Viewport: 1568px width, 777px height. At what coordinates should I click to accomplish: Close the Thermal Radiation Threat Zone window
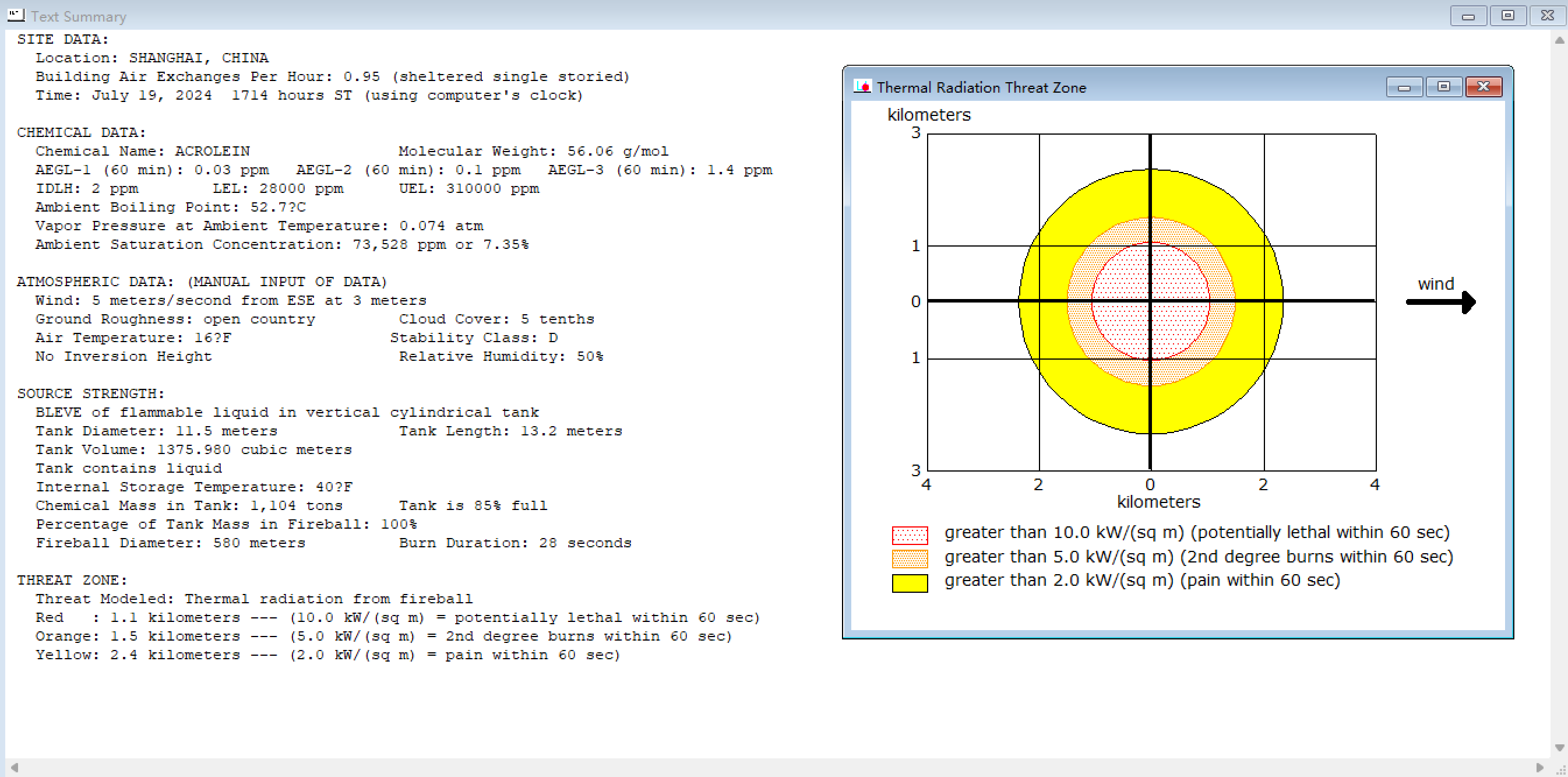pos(1483,87)
